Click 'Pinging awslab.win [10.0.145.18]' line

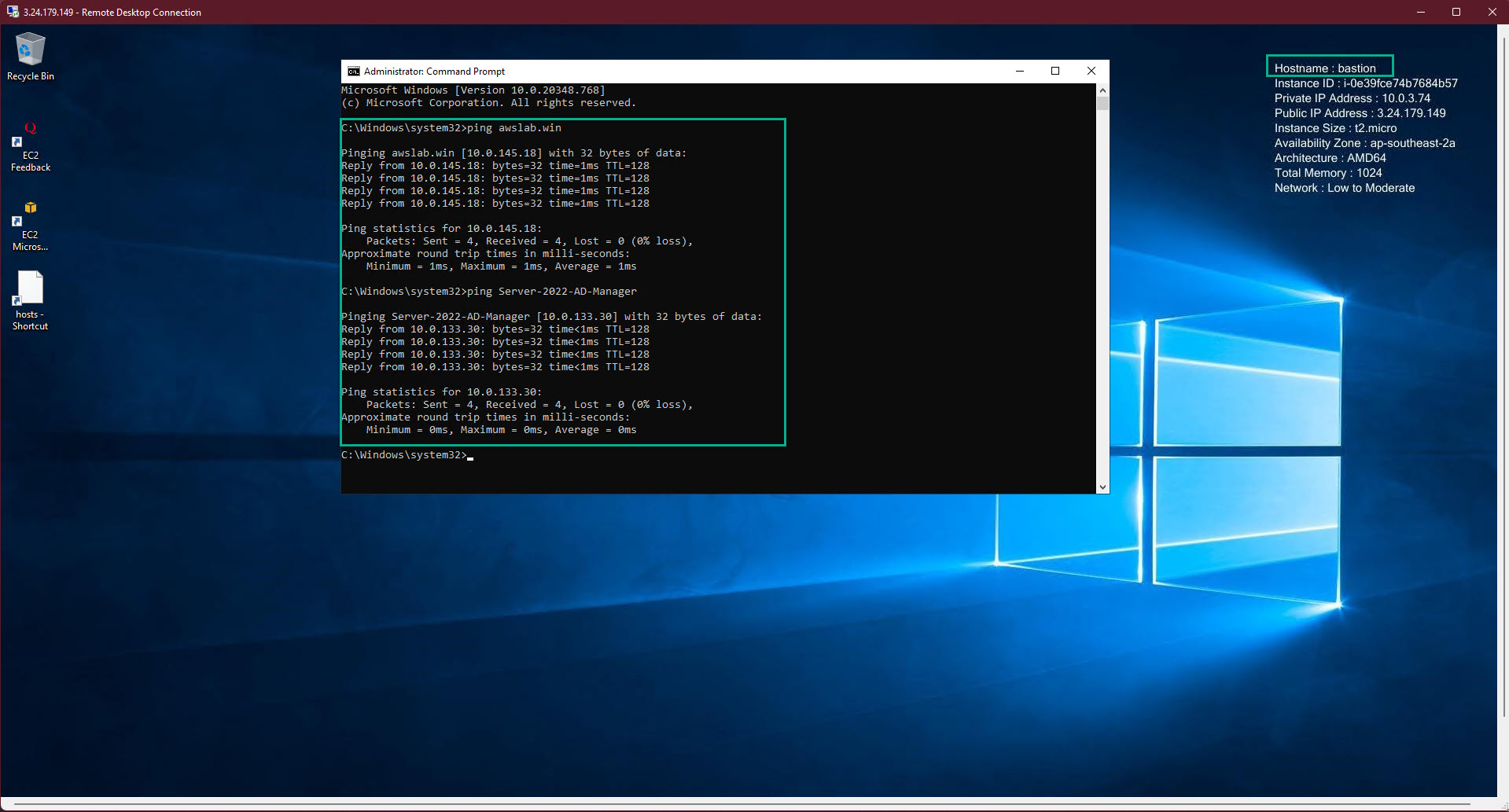click(x=514, y=152)
